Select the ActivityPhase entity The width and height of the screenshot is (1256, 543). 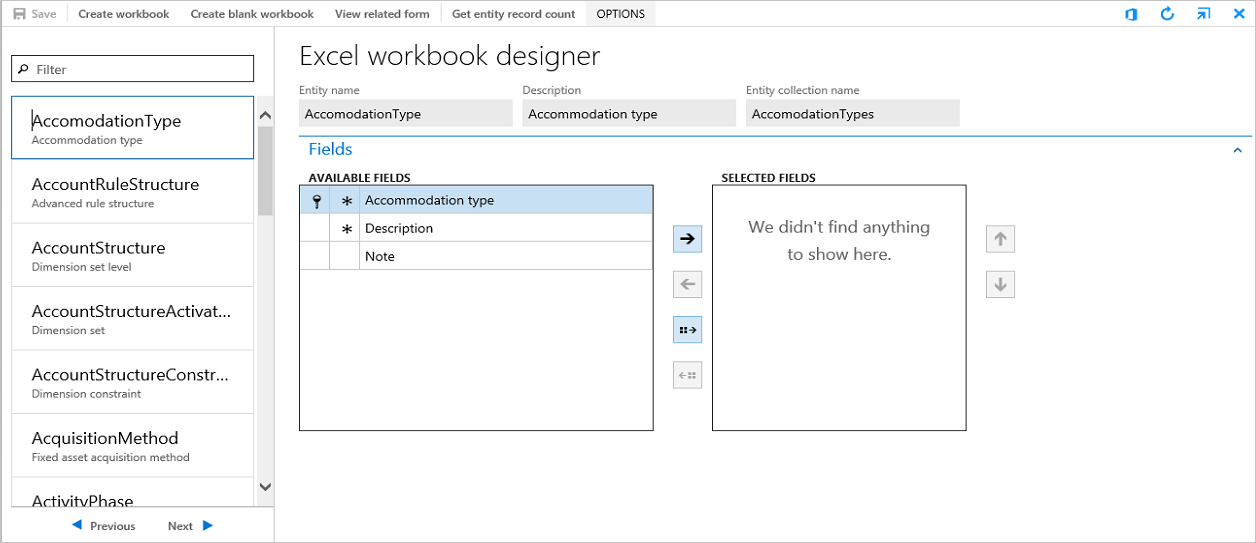click(x=132, y=492)
